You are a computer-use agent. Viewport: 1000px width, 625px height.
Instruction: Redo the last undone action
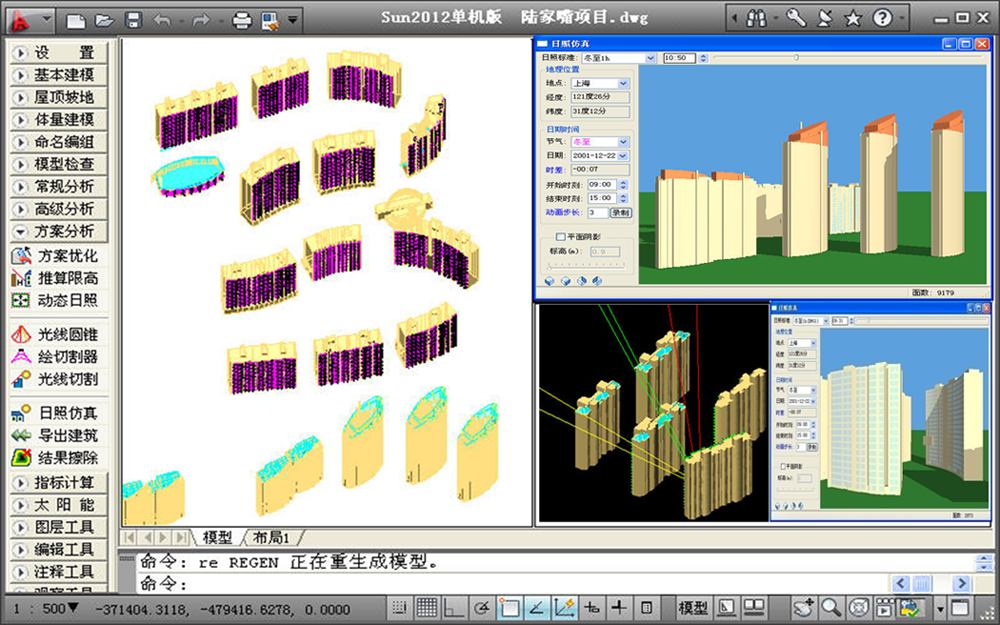(201, 20)
